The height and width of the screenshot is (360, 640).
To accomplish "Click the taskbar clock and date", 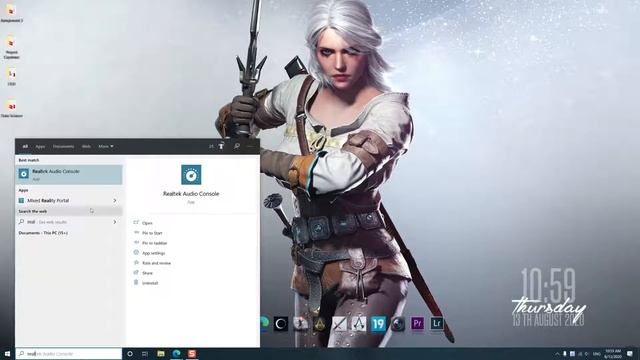I will point(613,354).
